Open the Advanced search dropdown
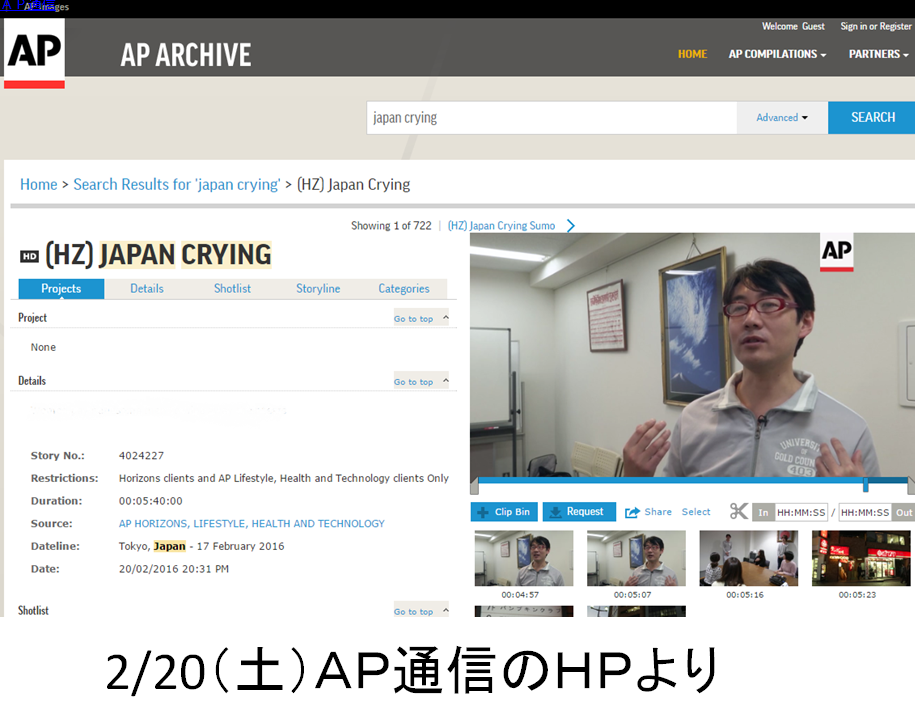 tap(782, 118)
